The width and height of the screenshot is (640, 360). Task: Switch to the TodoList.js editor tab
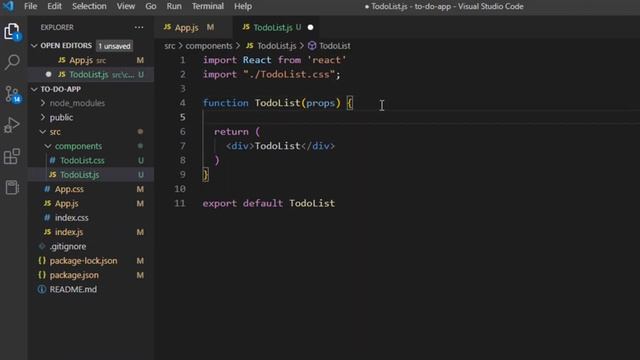[x=276, y=27]
